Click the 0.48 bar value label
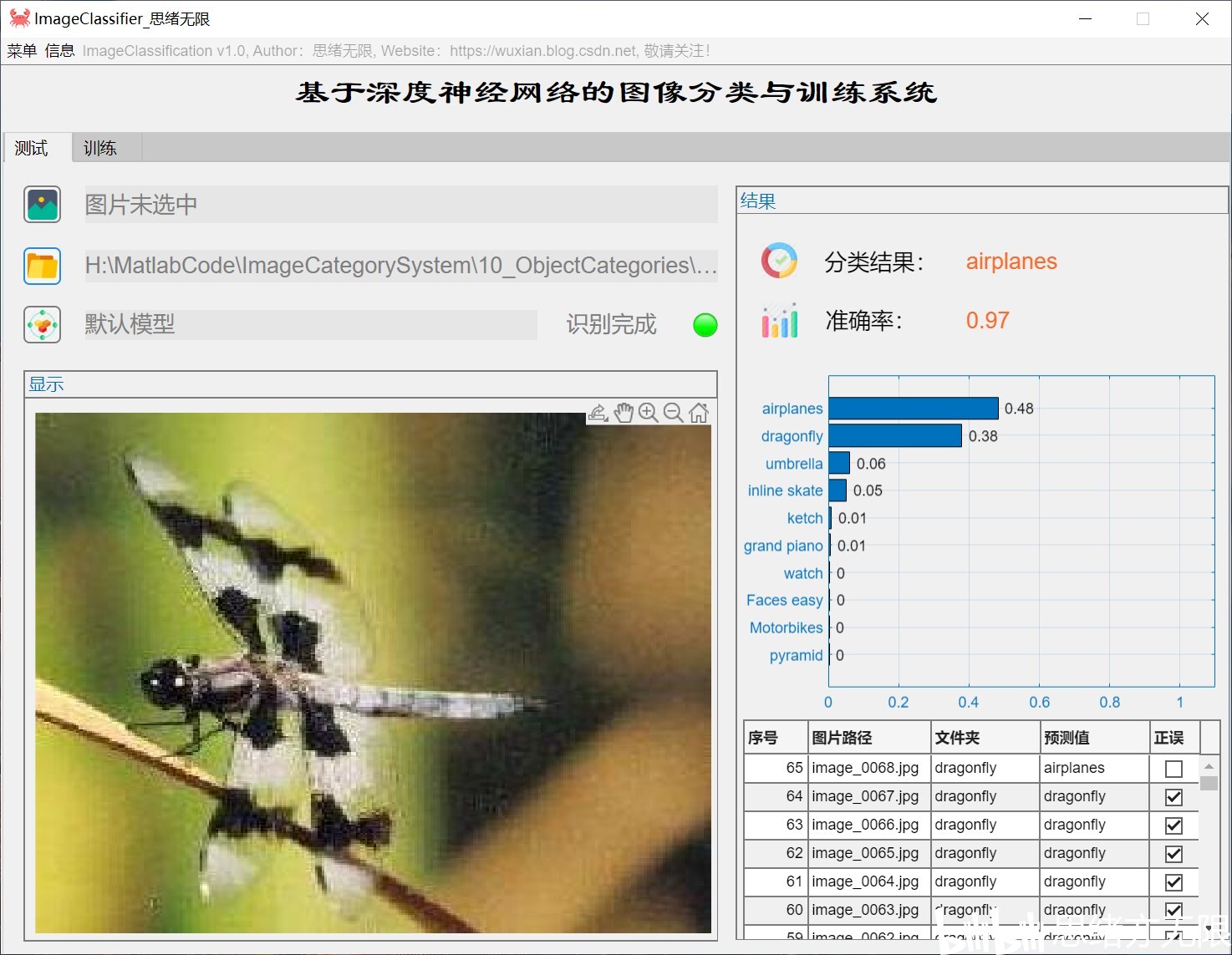 1019,409
